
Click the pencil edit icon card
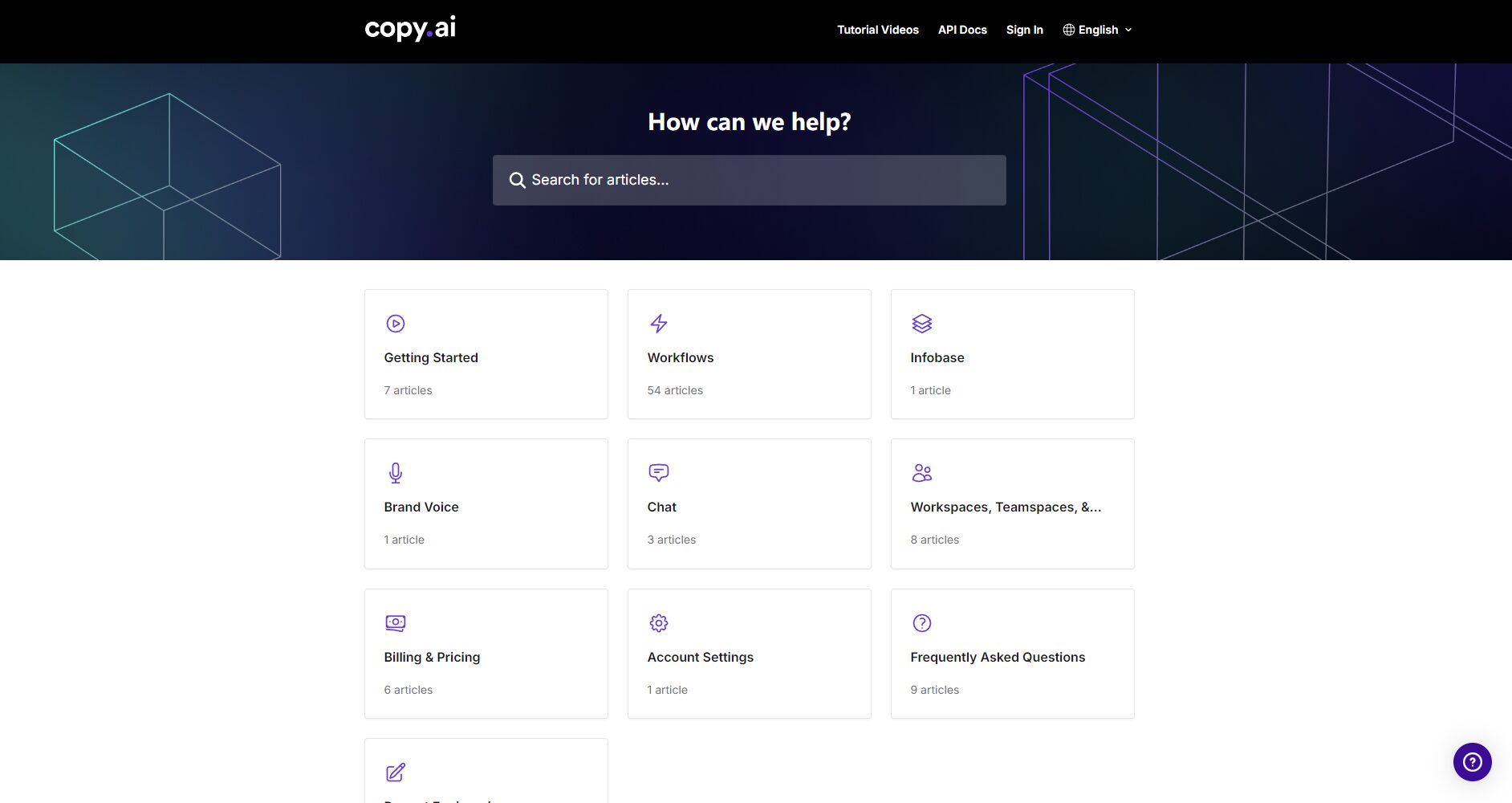click(x=395, y=772)
